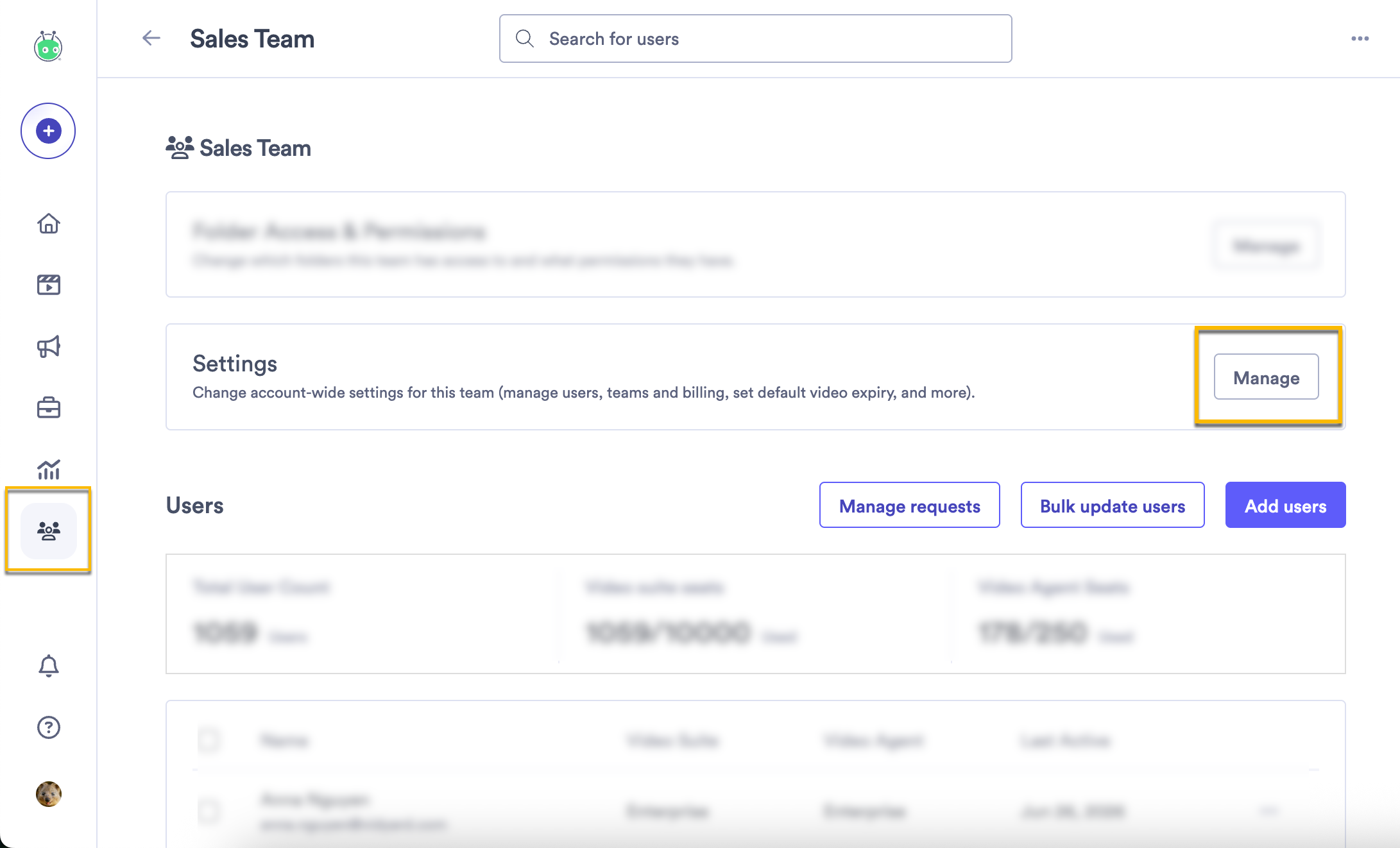1400x848 pixels.
Task: Toggle the select-all checkbox in table header
Action: [x=209, y=740]
